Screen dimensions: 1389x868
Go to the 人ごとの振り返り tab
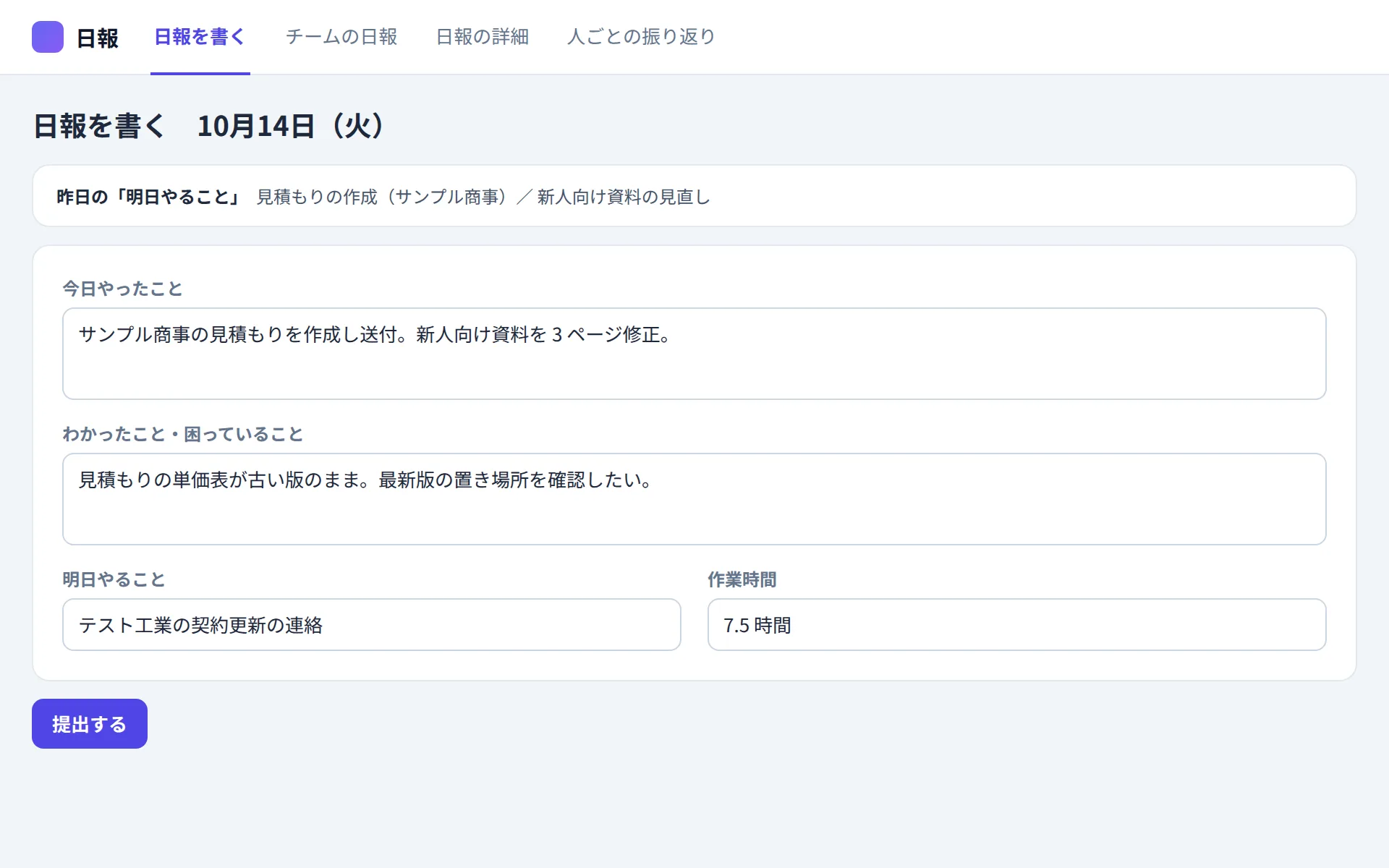(642, 37)
